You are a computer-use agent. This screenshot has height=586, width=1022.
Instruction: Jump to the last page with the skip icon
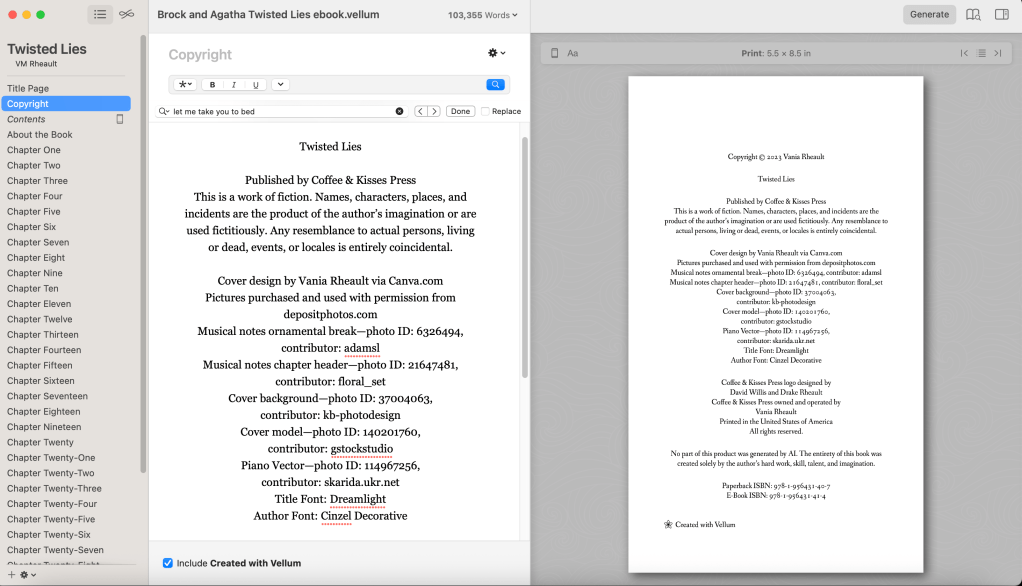999,53
